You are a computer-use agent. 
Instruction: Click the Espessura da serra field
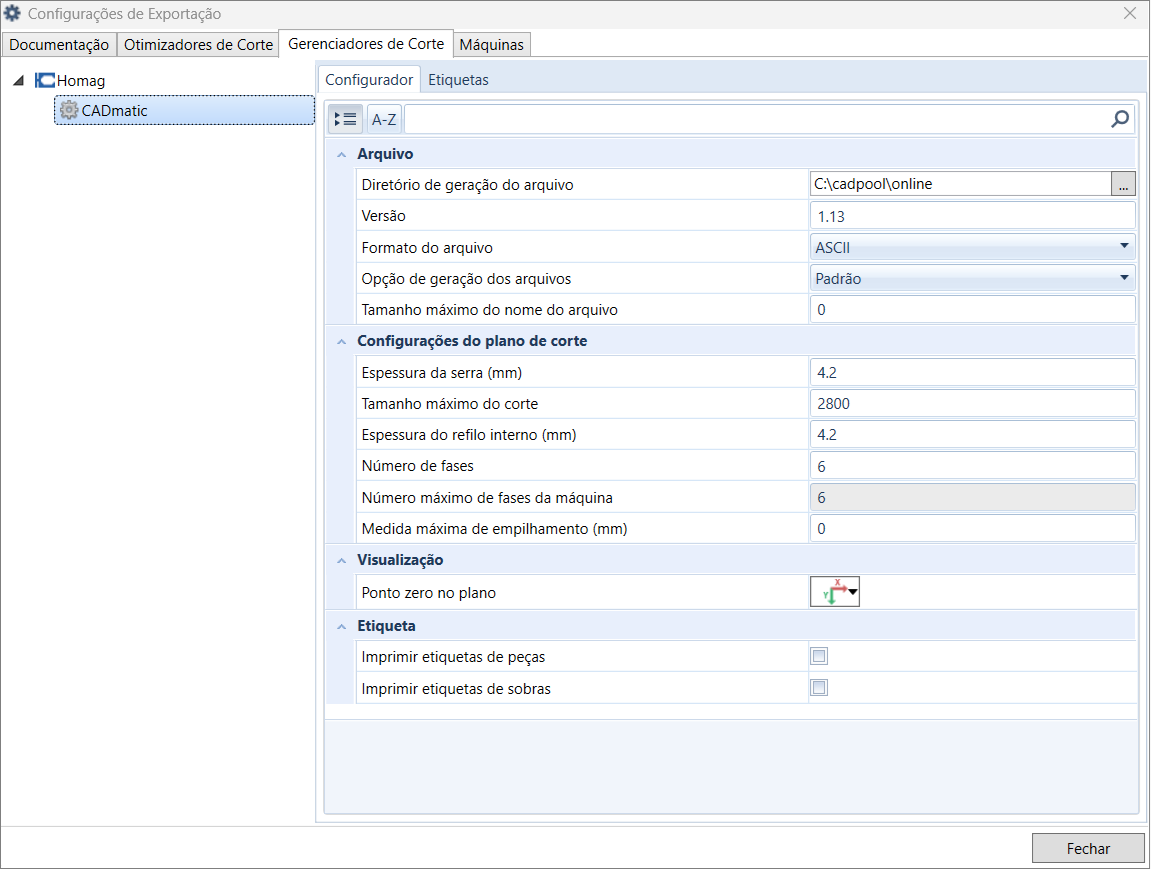971,372
